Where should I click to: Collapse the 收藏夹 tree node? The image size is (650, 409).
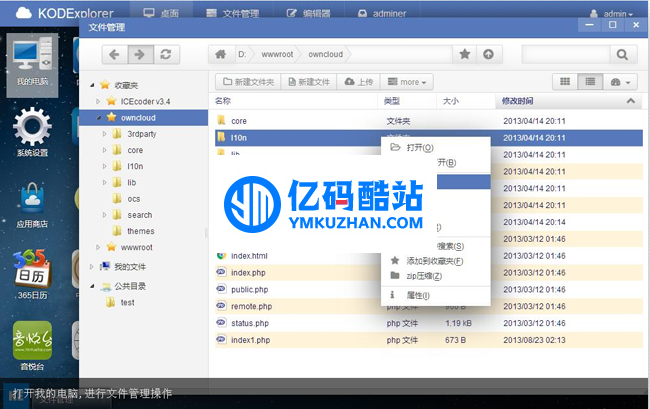click(92, 85)
